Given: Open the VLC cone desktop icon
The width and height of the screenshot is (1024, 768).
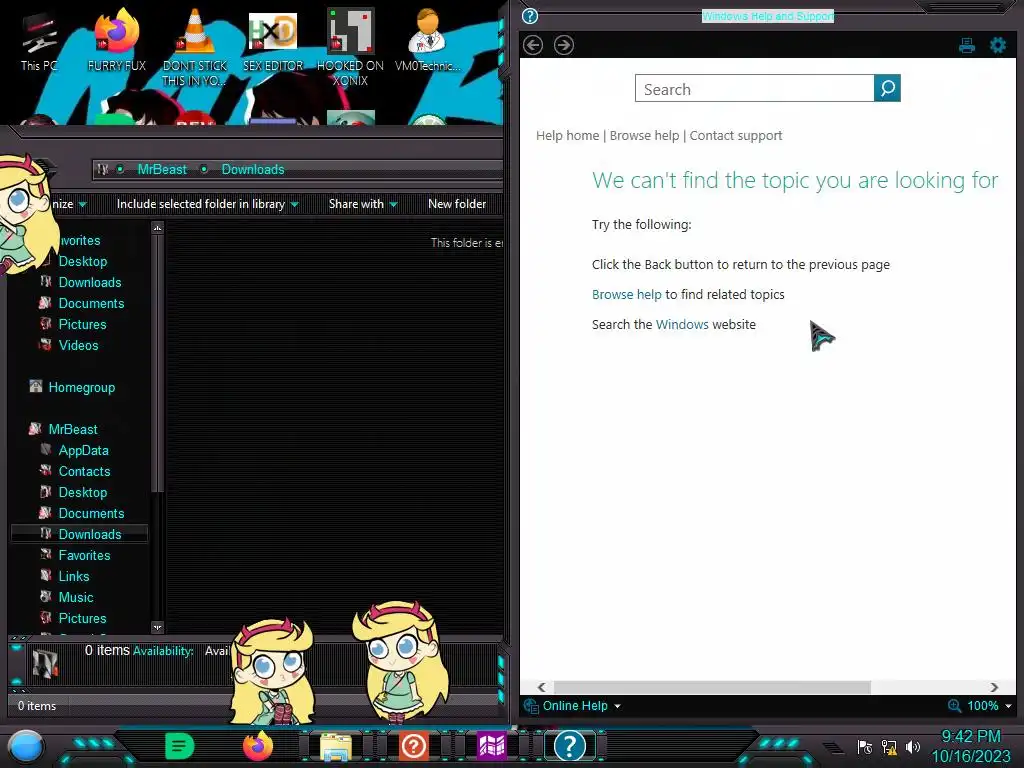Looking at the screenshot, I should click(x=195, y=47).
